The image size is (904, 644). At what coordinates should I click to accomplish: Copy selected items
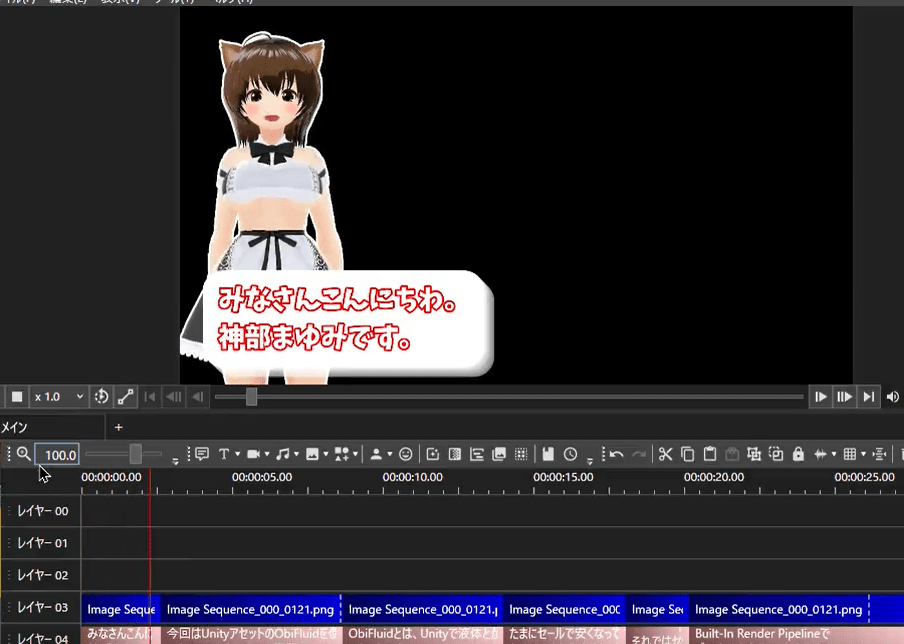tap(687, 454)
